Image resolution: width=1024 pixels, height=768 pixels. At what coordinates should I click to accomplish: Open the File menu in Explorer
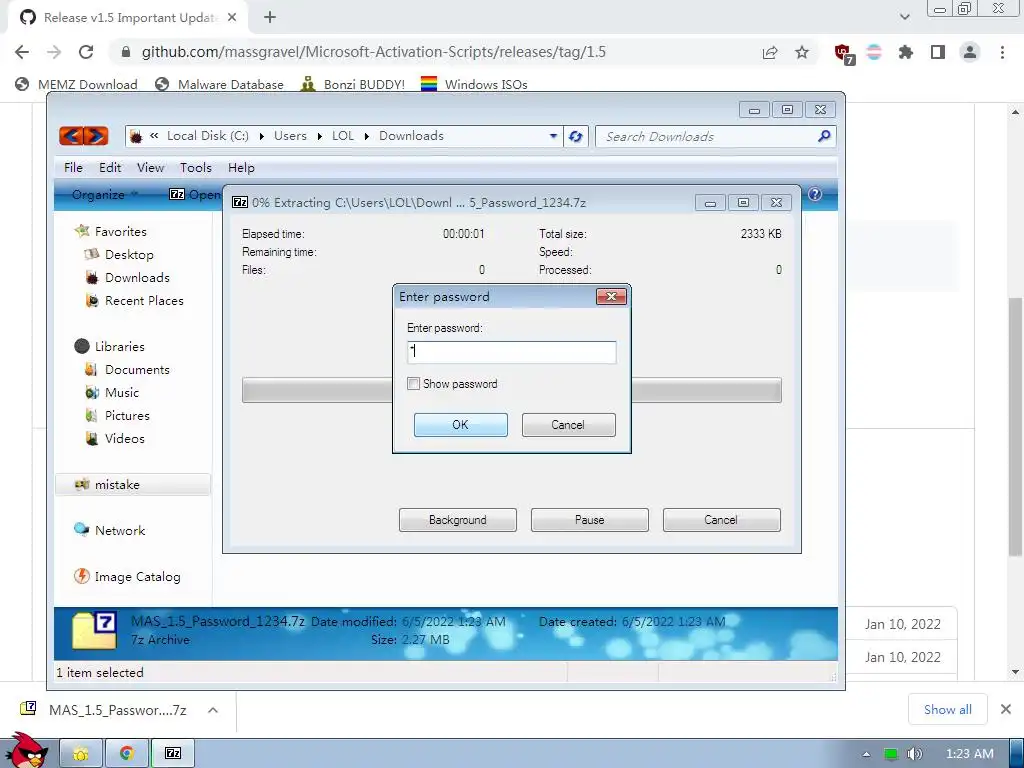pyautogui.click(x=73, y=168)
